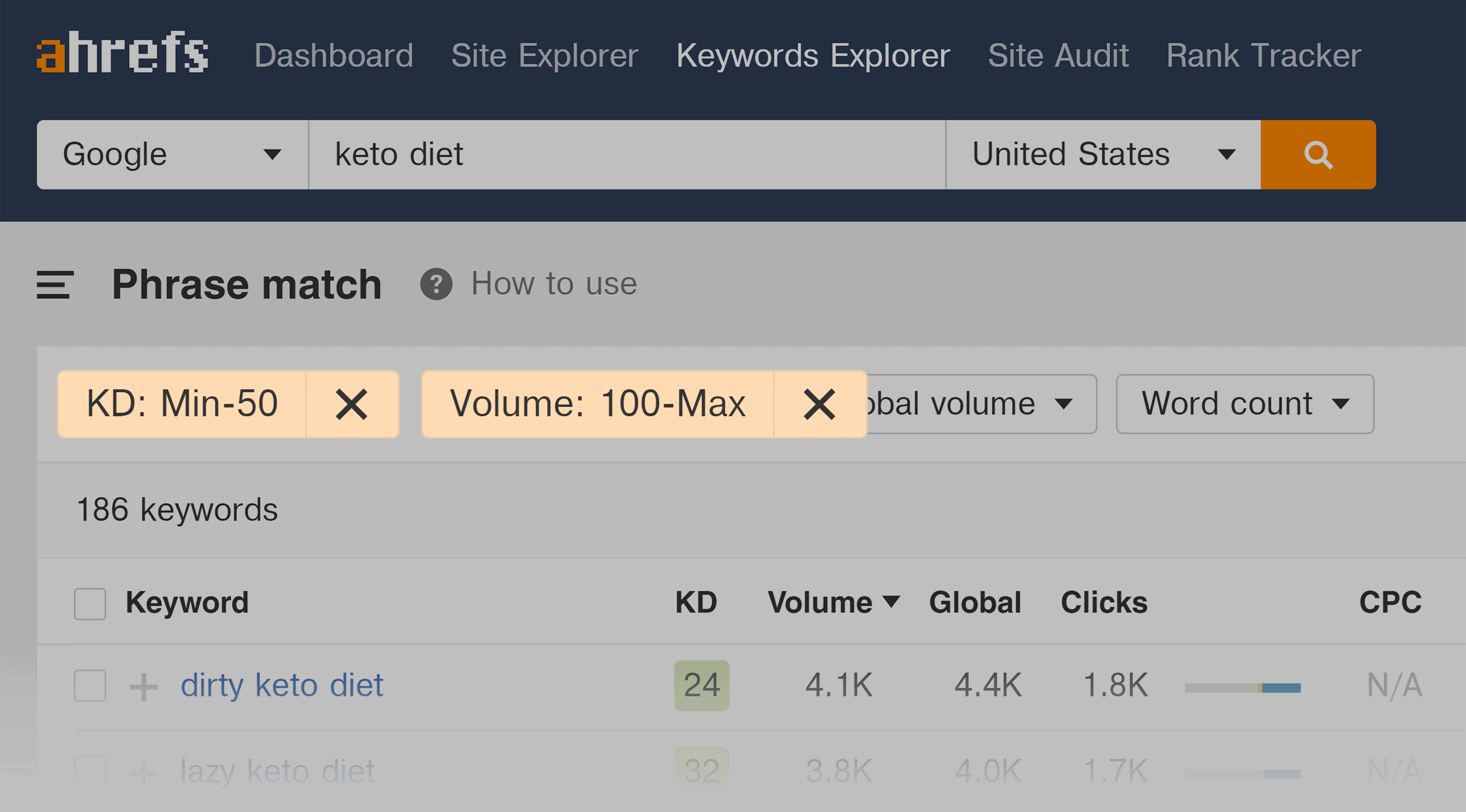Click the Volume column sort arrow
The image size is (1466, 812).
coord(891,602)
